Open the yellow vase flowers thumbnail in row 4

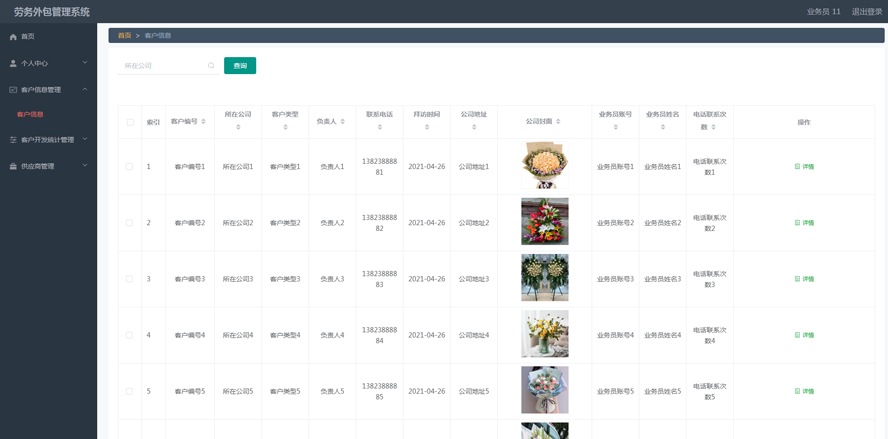[x=545, y=334]
